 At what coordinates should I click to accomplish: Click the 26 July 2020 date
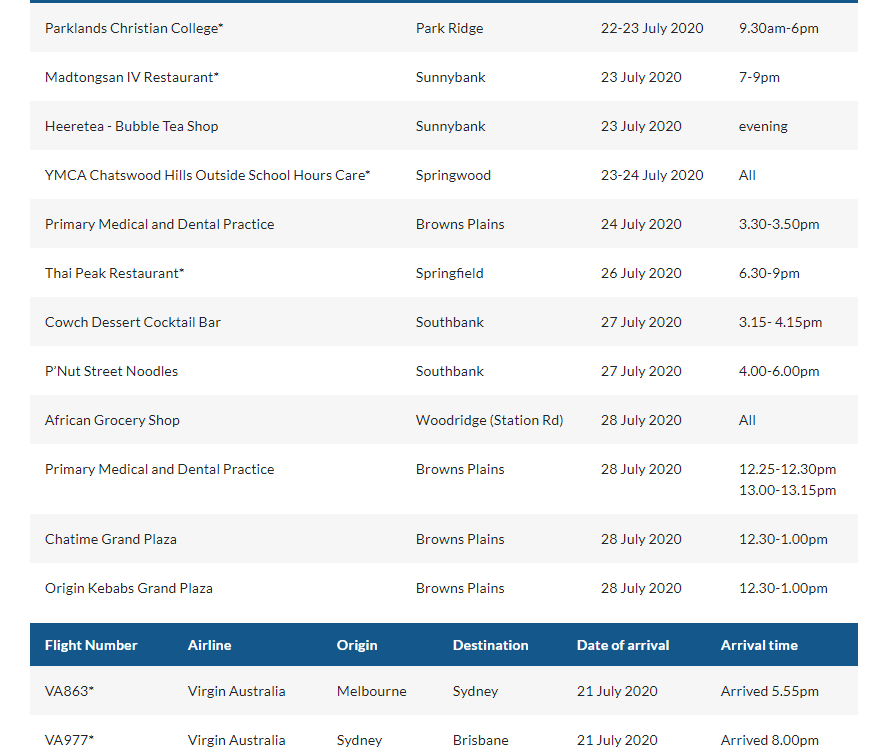coord(641,273)
